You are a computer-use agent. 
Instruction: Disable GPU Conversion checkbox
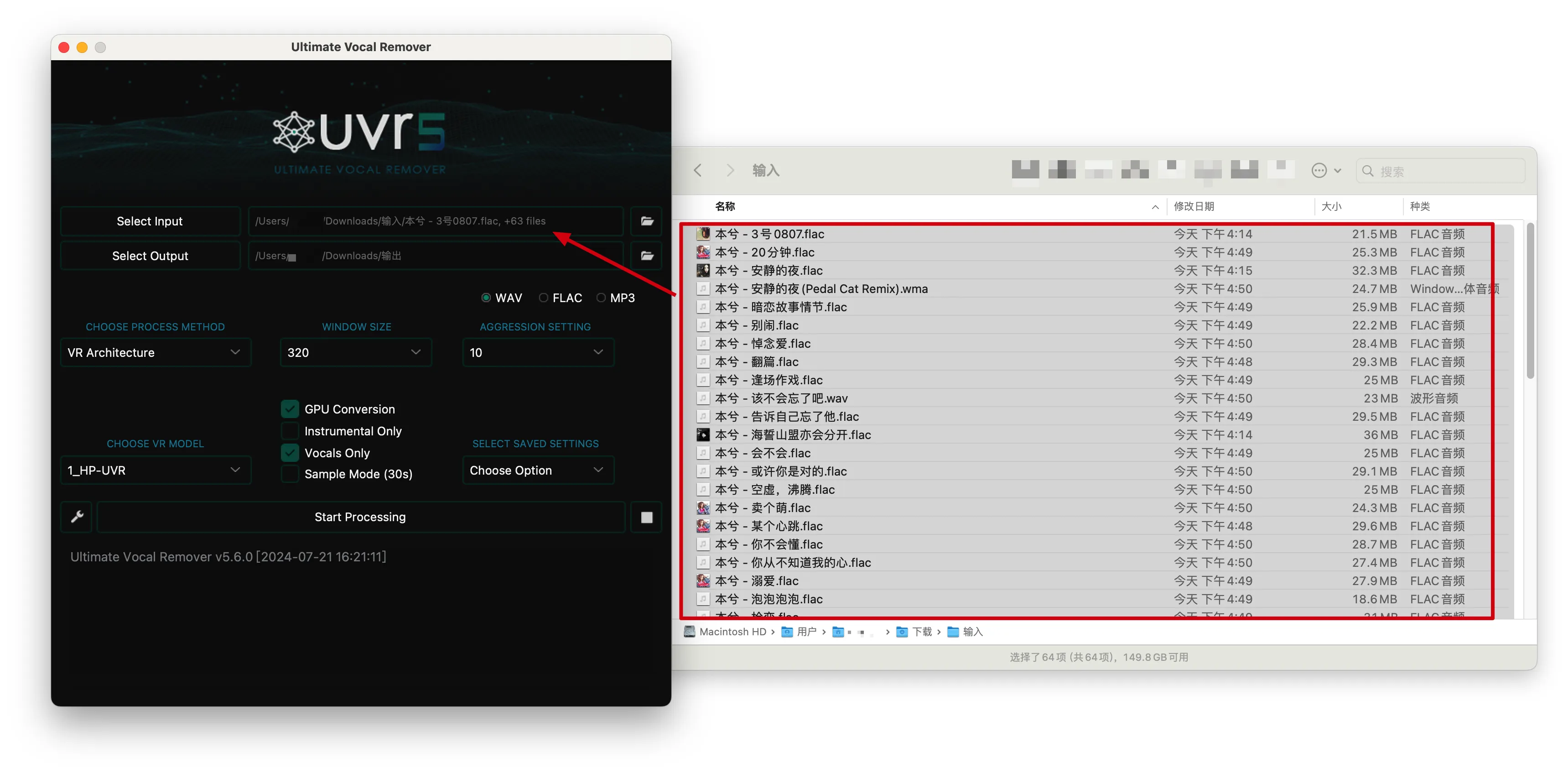(290, 409)
